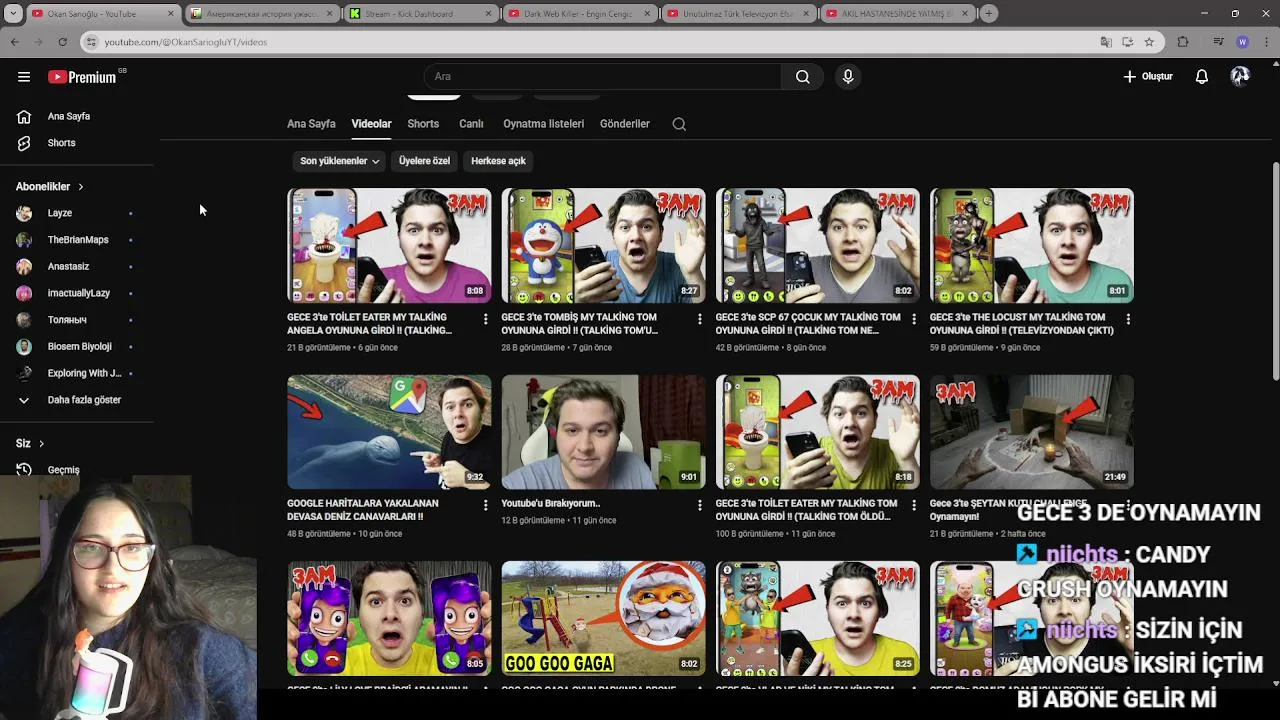Screen dimensions: 1280x720
Task: Click the Oluştur create button
Action: pos(1148,77)
